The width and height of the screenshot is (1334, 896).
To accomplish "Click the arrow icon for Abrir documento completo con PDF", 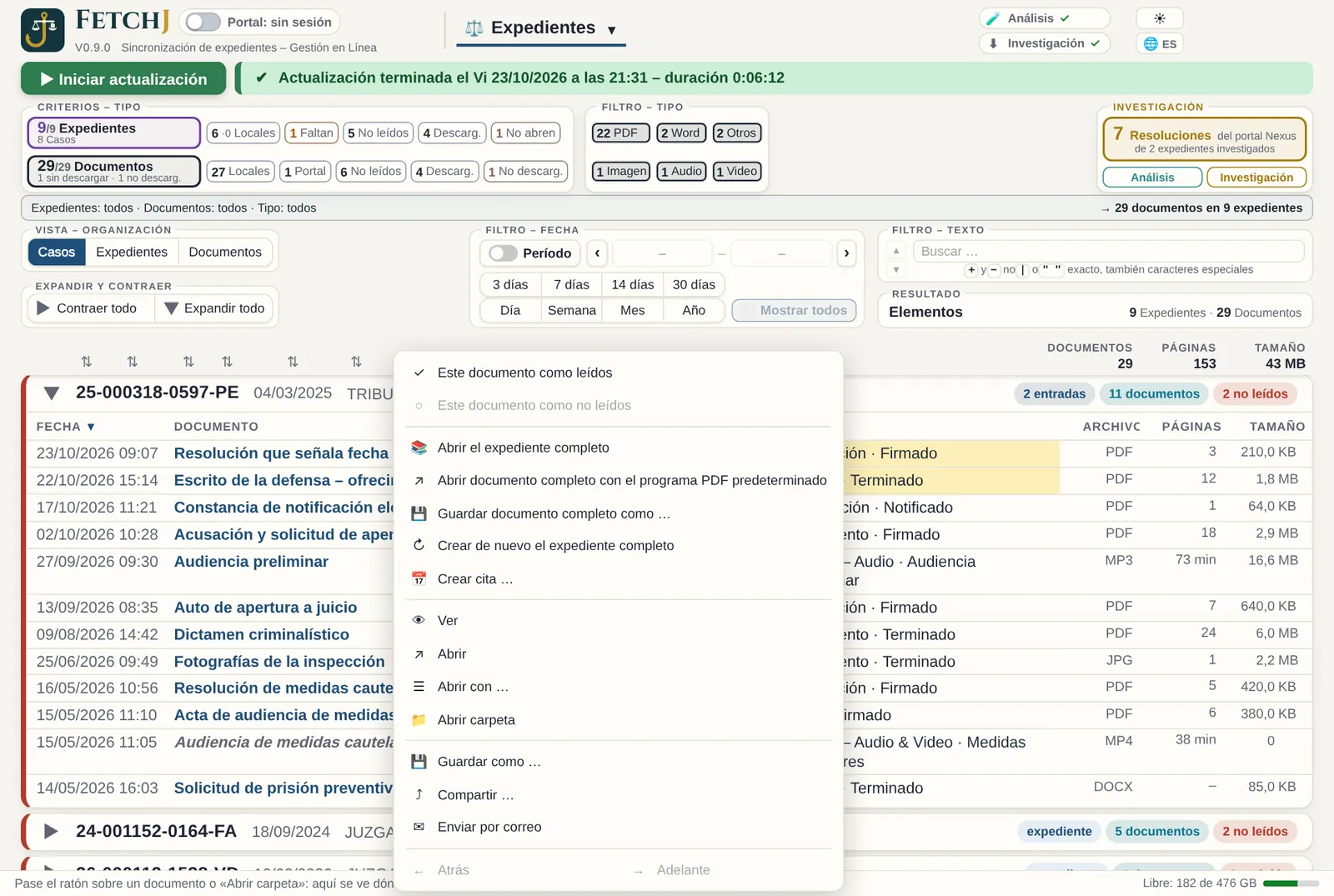I will [x=419, y=480].
